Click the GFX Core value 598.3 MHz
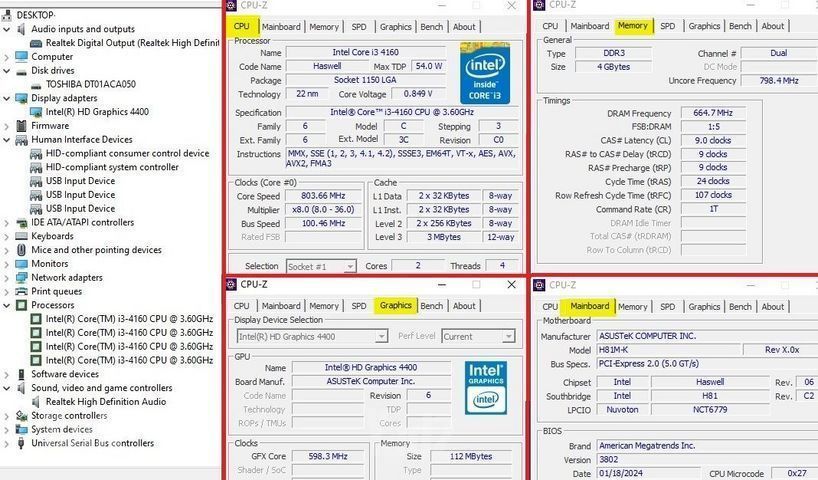818x480 pixels. click(328, 456)
